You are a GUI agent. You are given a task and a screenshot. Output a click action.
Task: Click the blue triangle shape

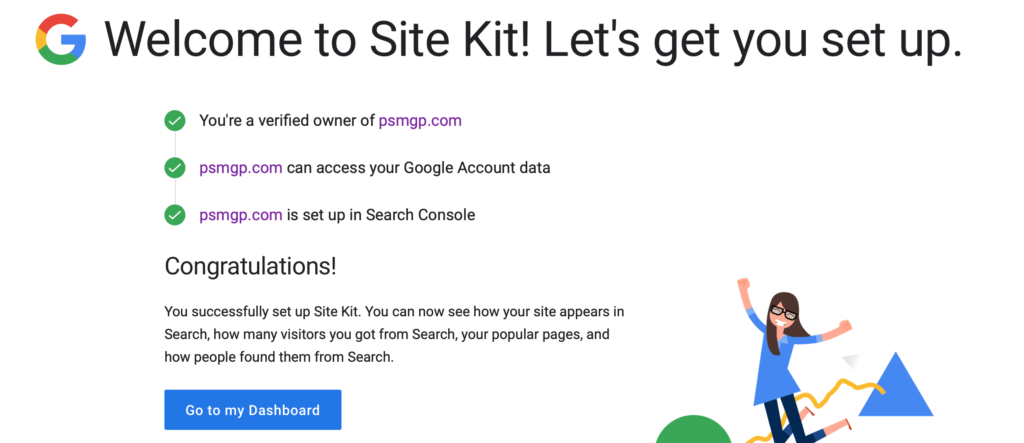pos(895,387)
